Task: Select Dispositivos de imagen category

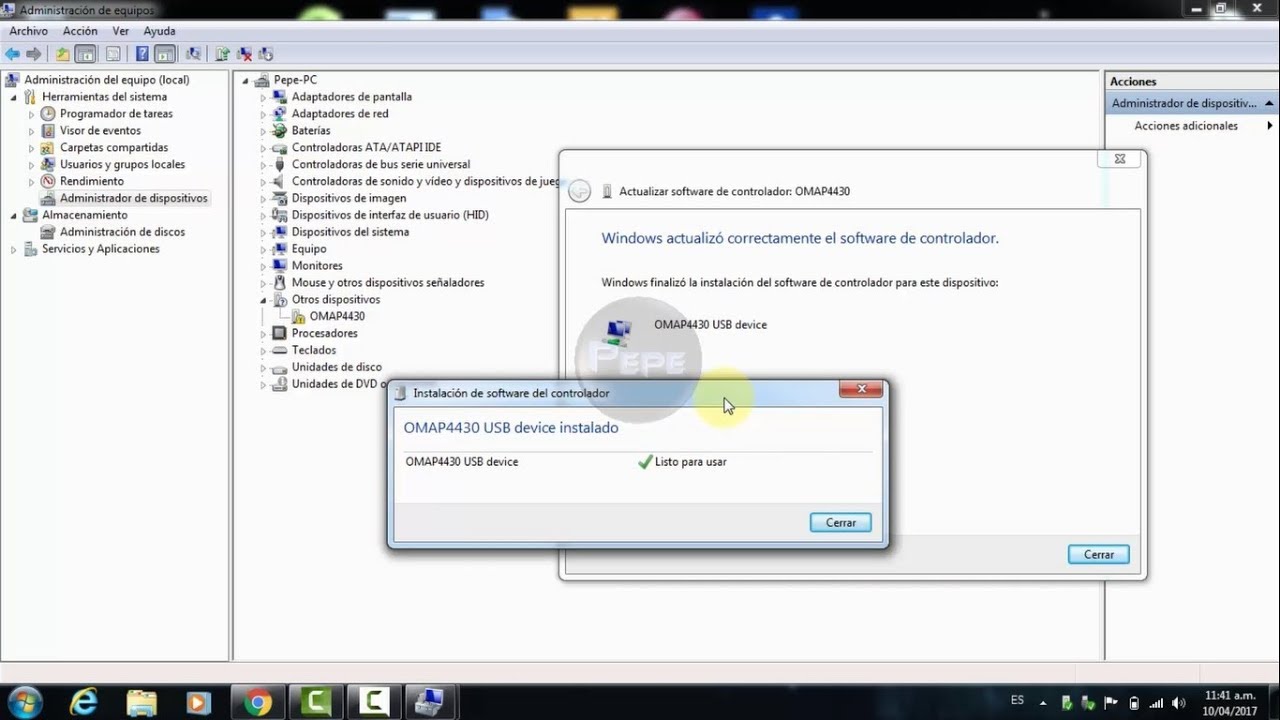Action: (x=349, y=198)
